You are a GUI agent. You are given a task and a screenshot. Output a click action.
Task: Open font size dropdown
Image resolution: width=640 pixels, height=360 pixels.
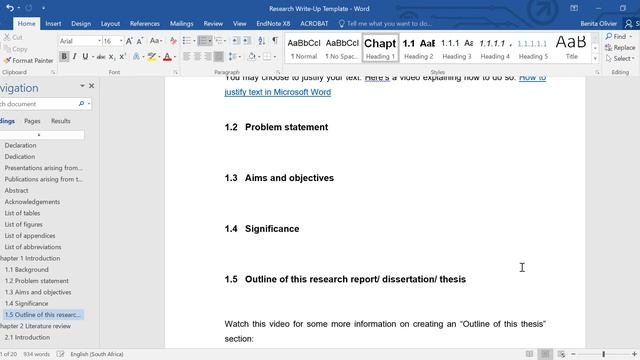coord(121,41)
